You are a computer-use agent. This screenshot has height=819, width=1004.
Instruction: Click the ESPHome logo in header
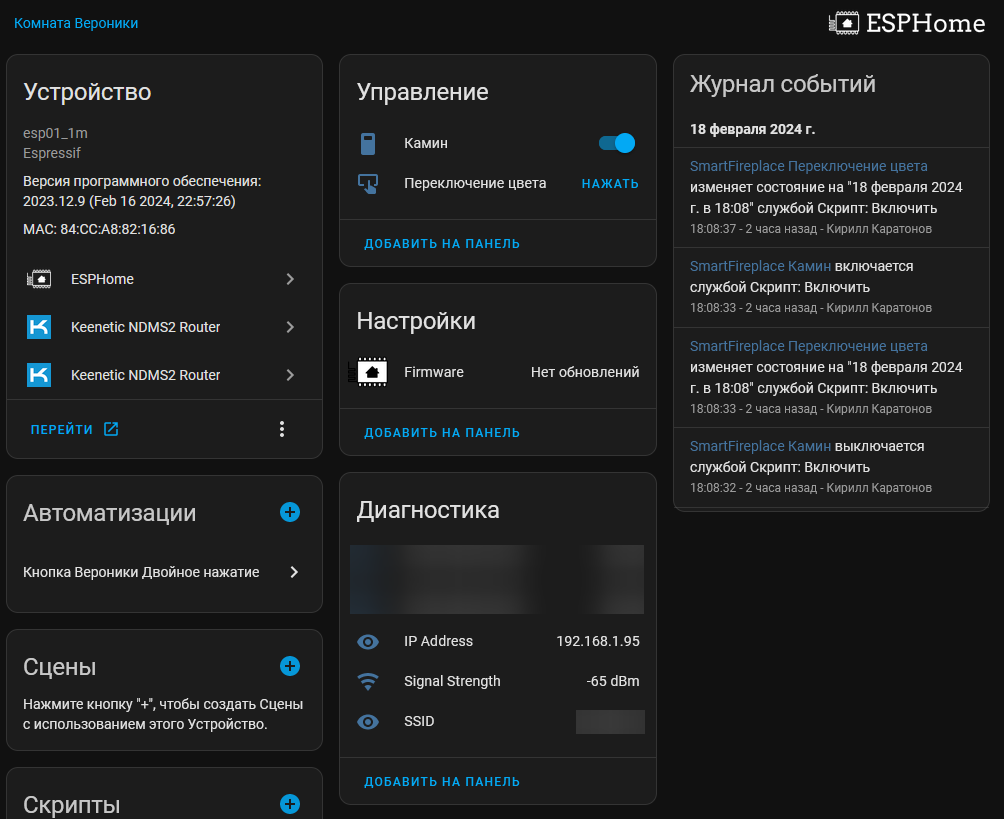[x=906, y=23]
